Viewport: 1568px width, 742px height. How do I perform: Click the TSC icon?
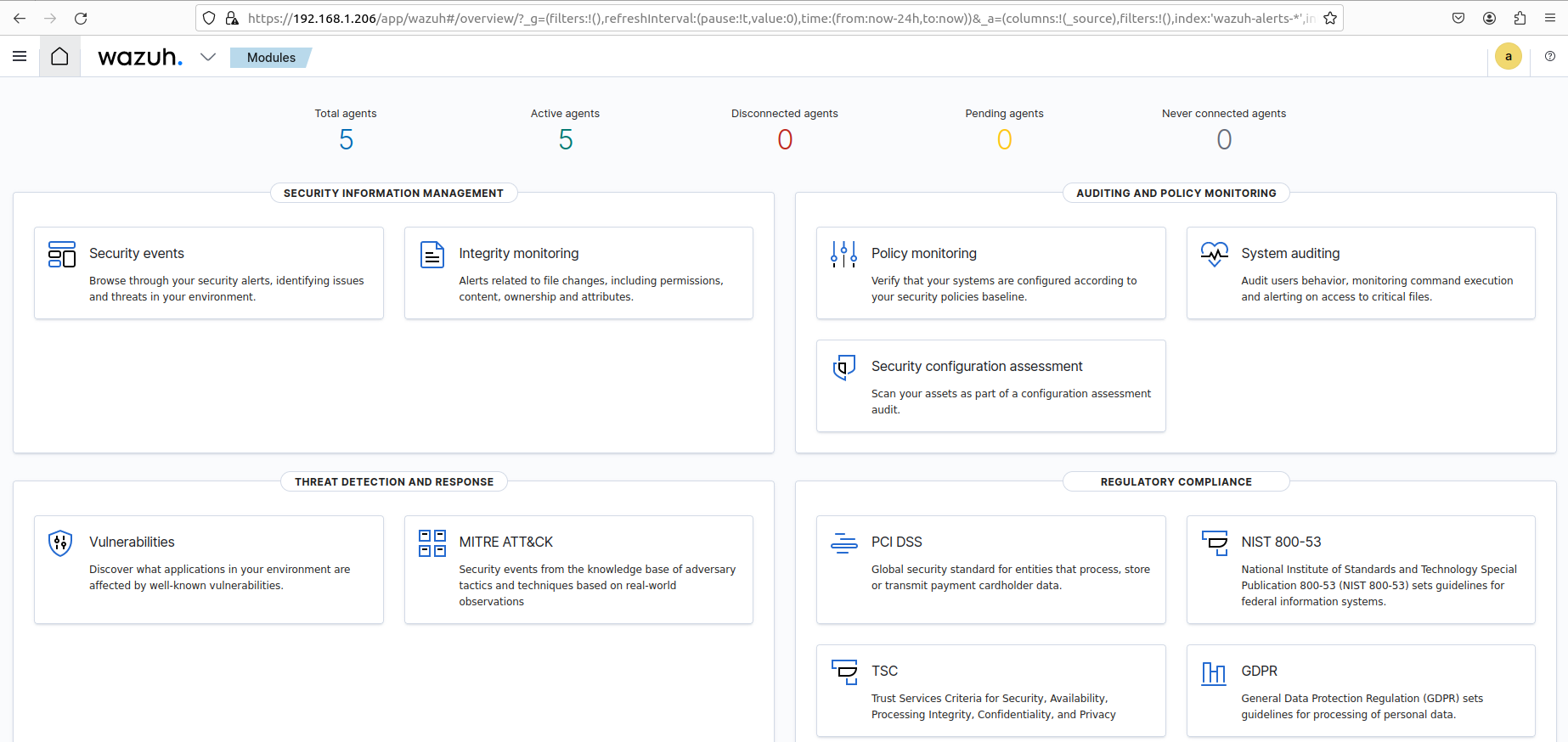[x=844, y=672]
